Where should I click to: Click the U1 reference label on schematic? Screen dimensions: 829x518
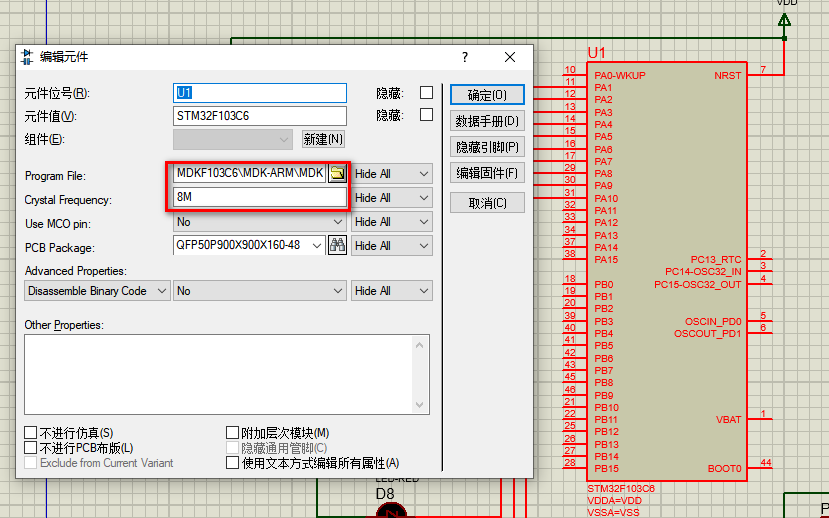pos(596,53)
